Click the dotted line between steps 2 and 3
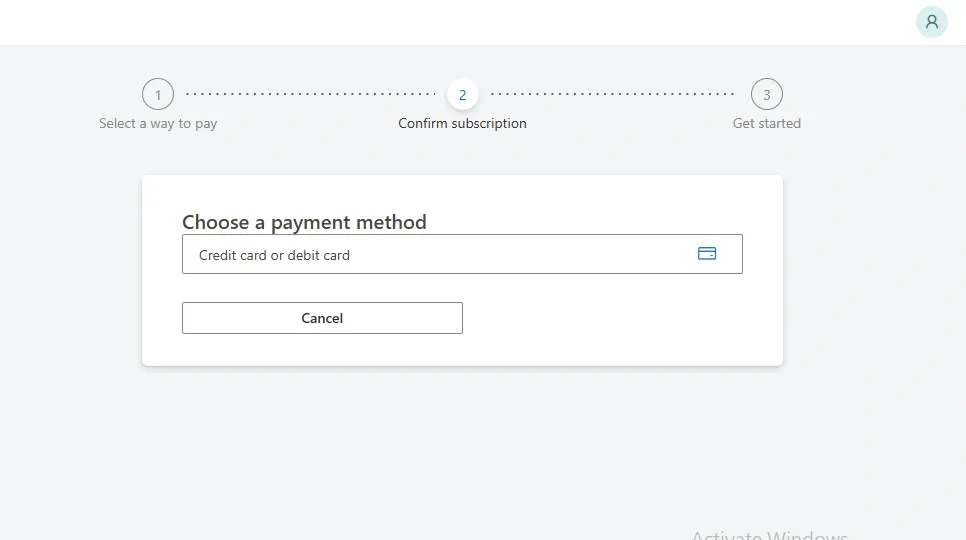The image size is (966, 540). tap(612, 94)
